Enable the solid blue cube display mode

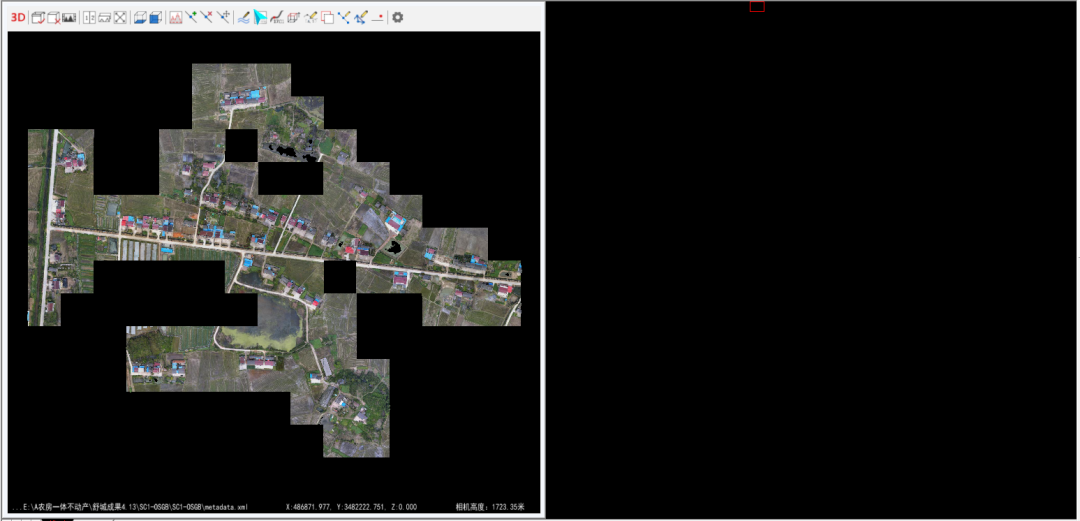coord(156,17)
